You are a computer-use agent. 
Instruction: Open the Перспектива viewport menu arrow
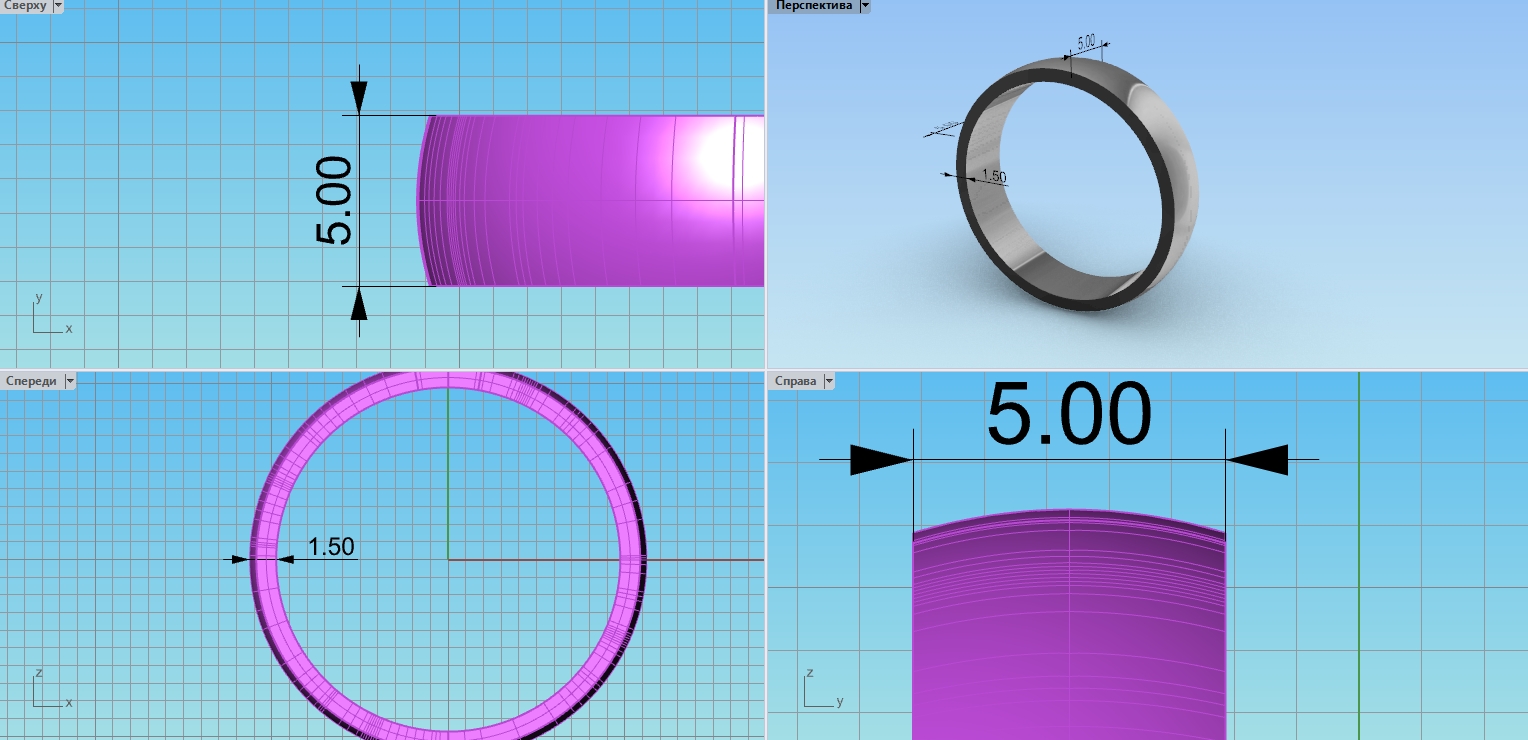pos(865,6)
